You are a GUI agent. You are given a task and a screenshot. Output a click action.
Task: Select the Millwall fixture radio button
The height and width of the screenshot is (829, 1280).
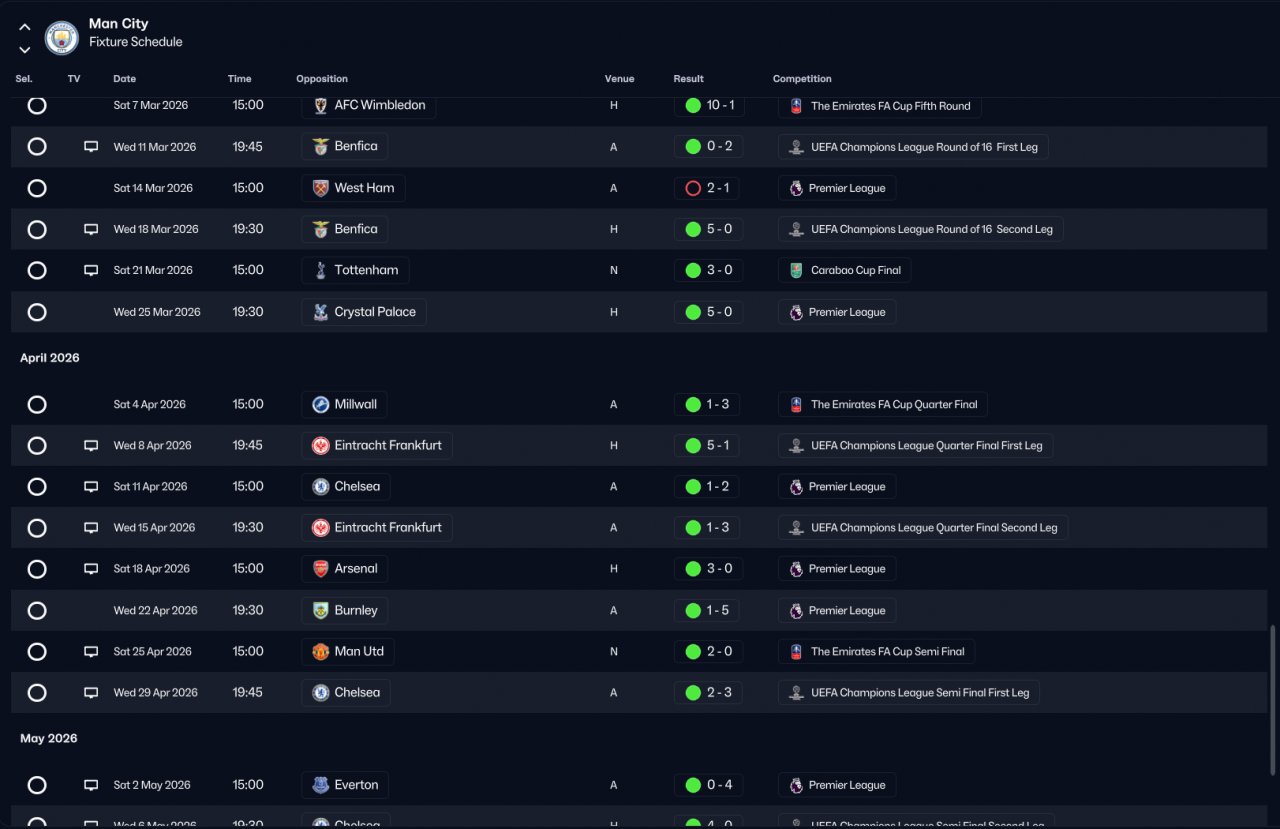coord(37,405)
